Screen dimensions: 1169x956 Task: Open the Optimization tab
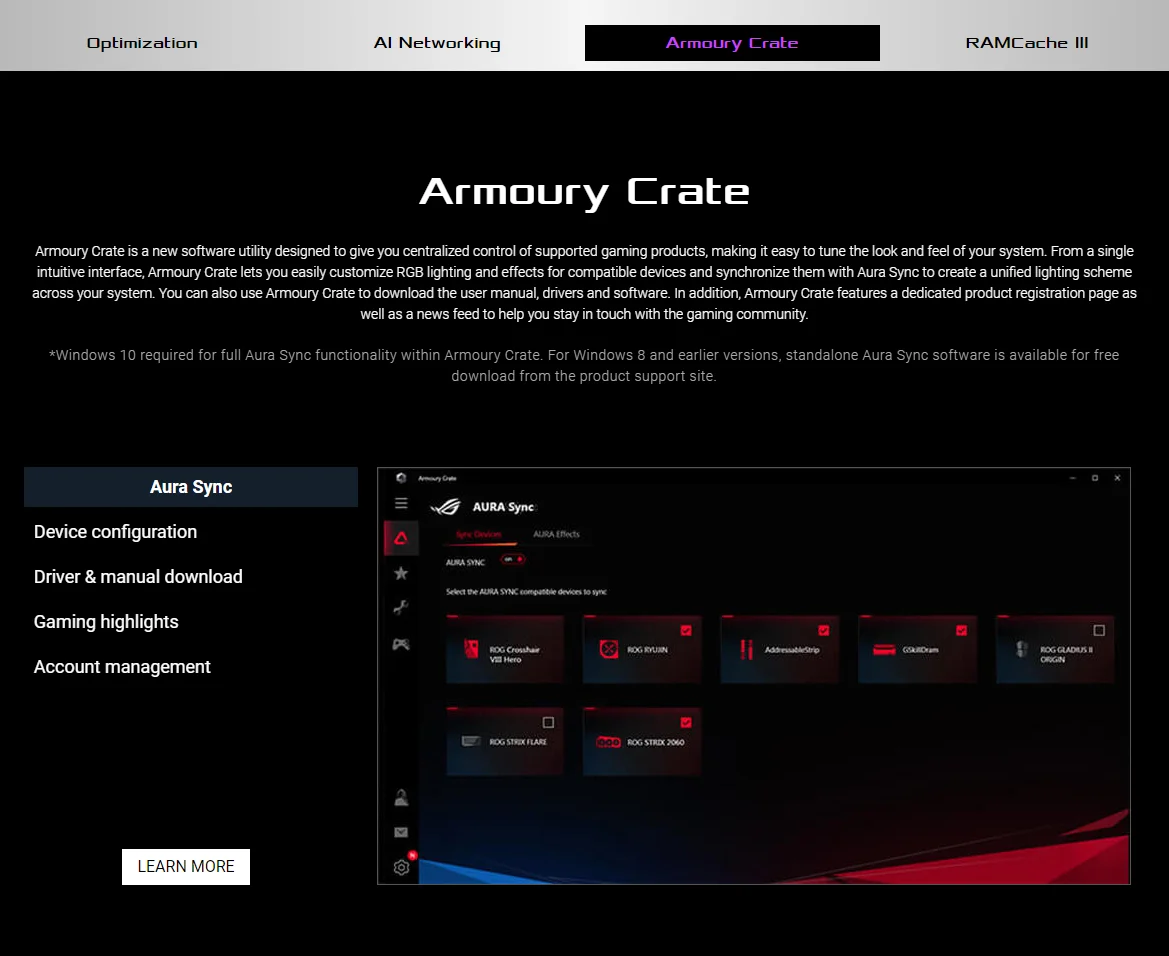click(142, 43)
